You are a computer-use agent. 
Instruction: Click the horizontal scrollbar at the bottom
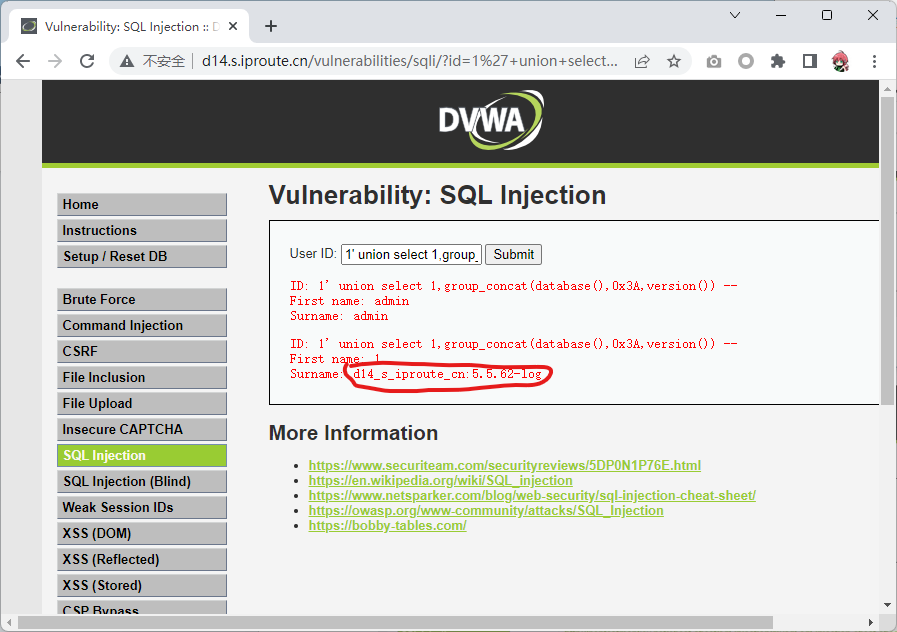tap(400, 623)
